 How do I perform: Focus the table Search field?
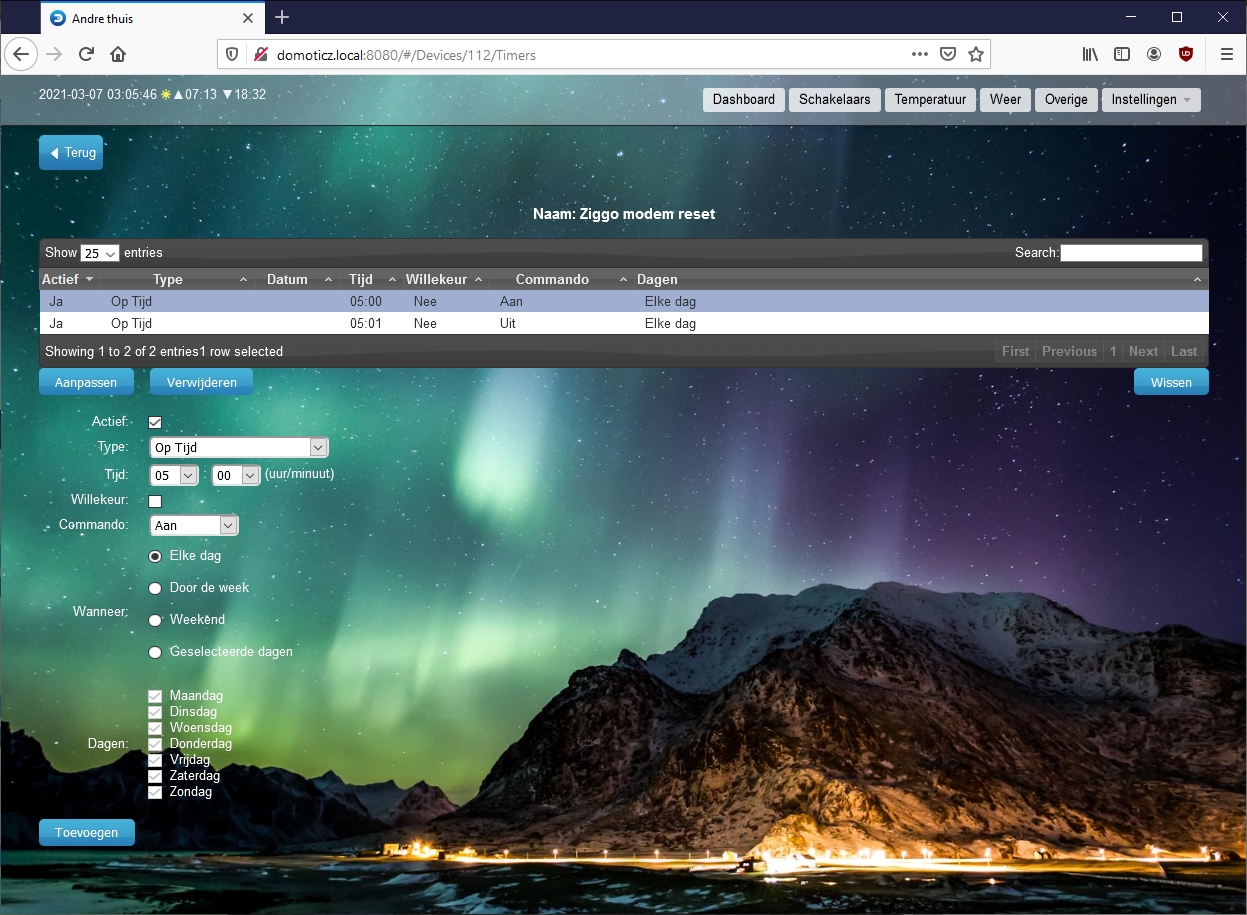click(1131, 253)
